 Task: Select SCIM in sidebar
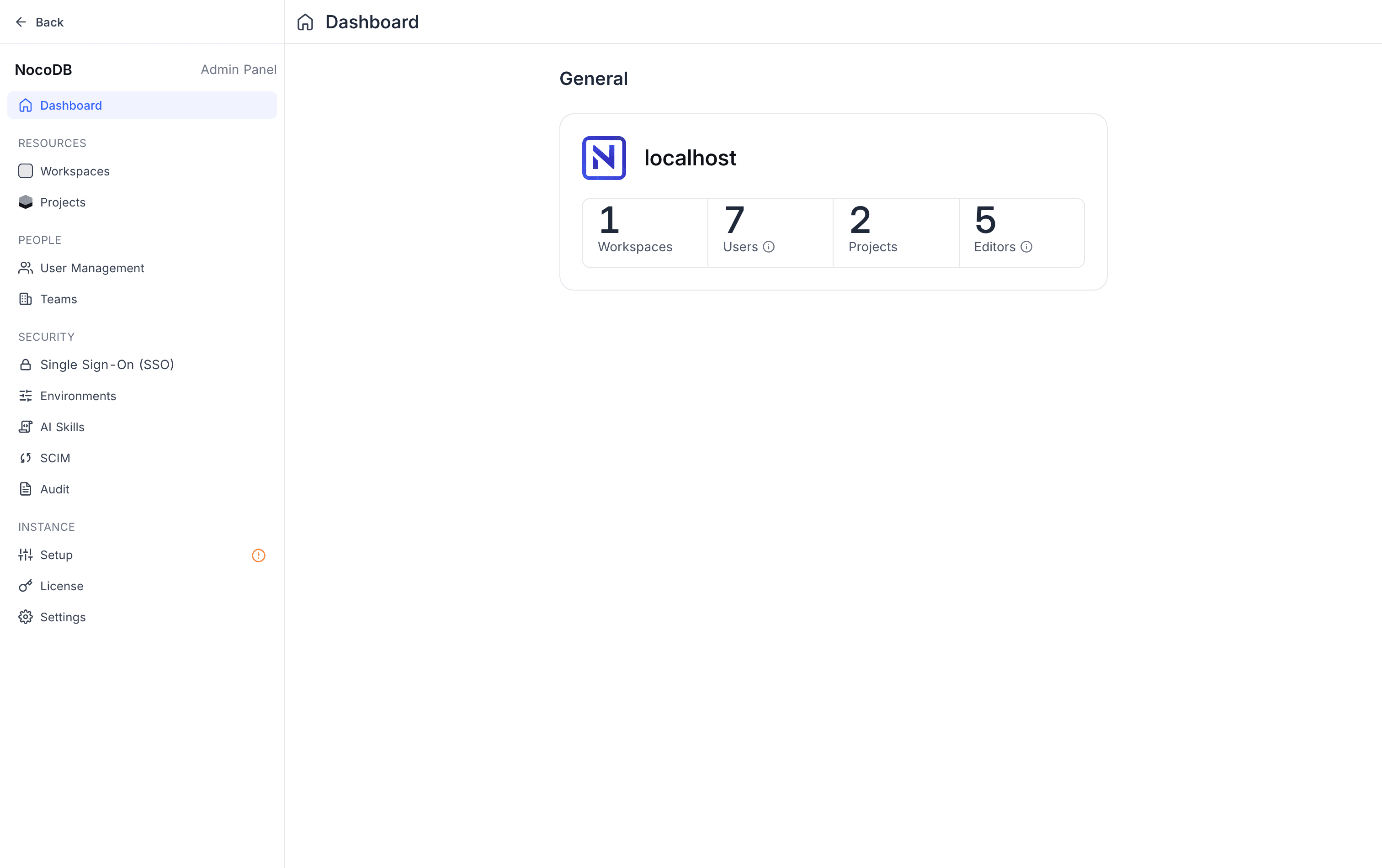[142, 458]
